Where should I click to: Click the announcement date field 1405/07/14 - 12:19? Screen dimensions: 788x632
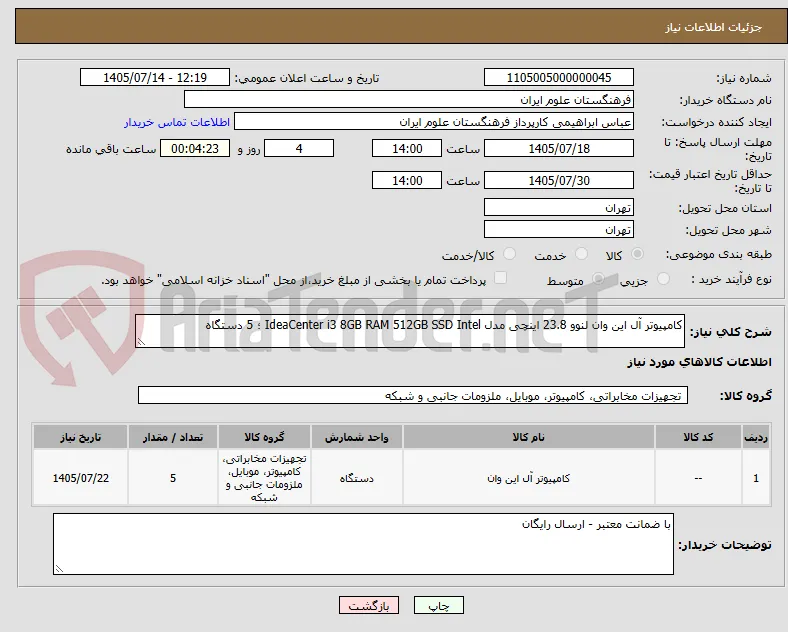pos(155,77)
